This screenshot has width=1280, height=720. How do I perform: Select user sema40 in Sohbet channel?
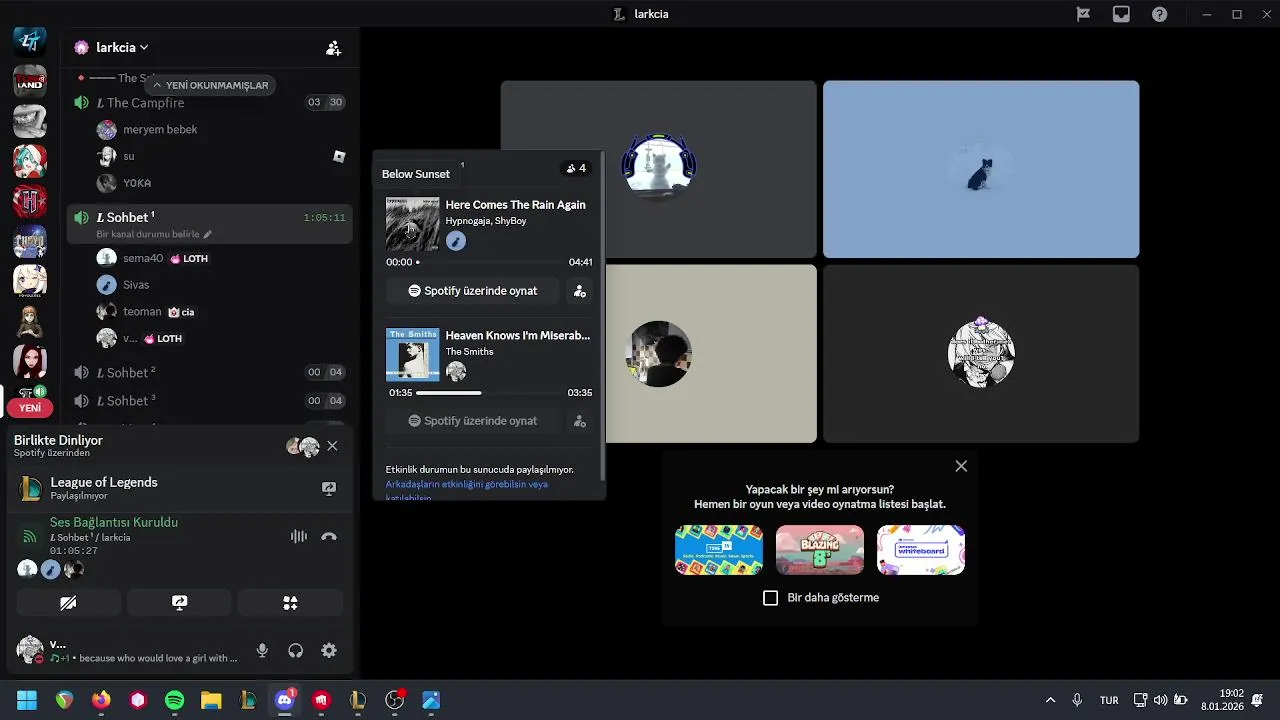click(143, 258)
